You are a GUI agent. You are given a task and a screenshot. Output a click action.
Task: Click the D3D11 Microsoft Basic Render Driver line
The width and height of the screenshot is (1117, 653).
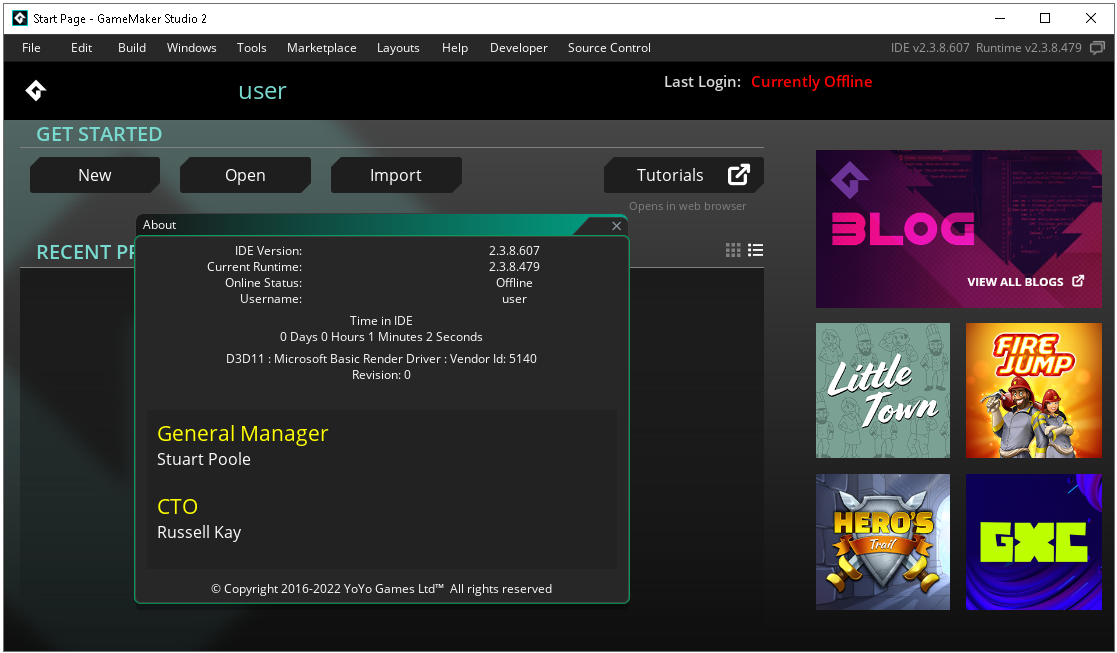point(381,359)
